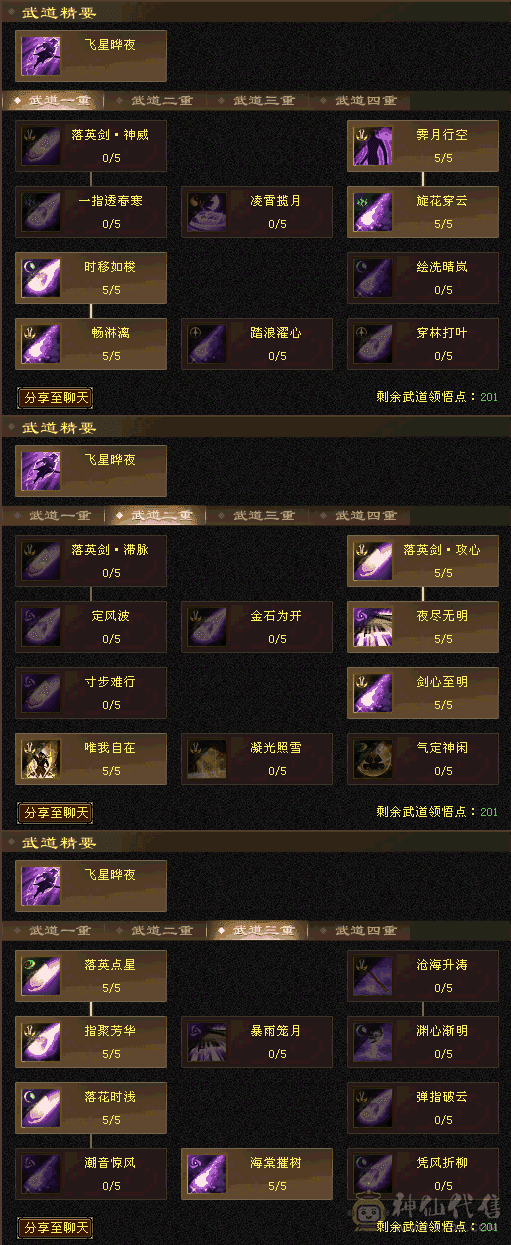Select the 时移如梭 skill icon

pyautogui.click(x=40, y=277)
